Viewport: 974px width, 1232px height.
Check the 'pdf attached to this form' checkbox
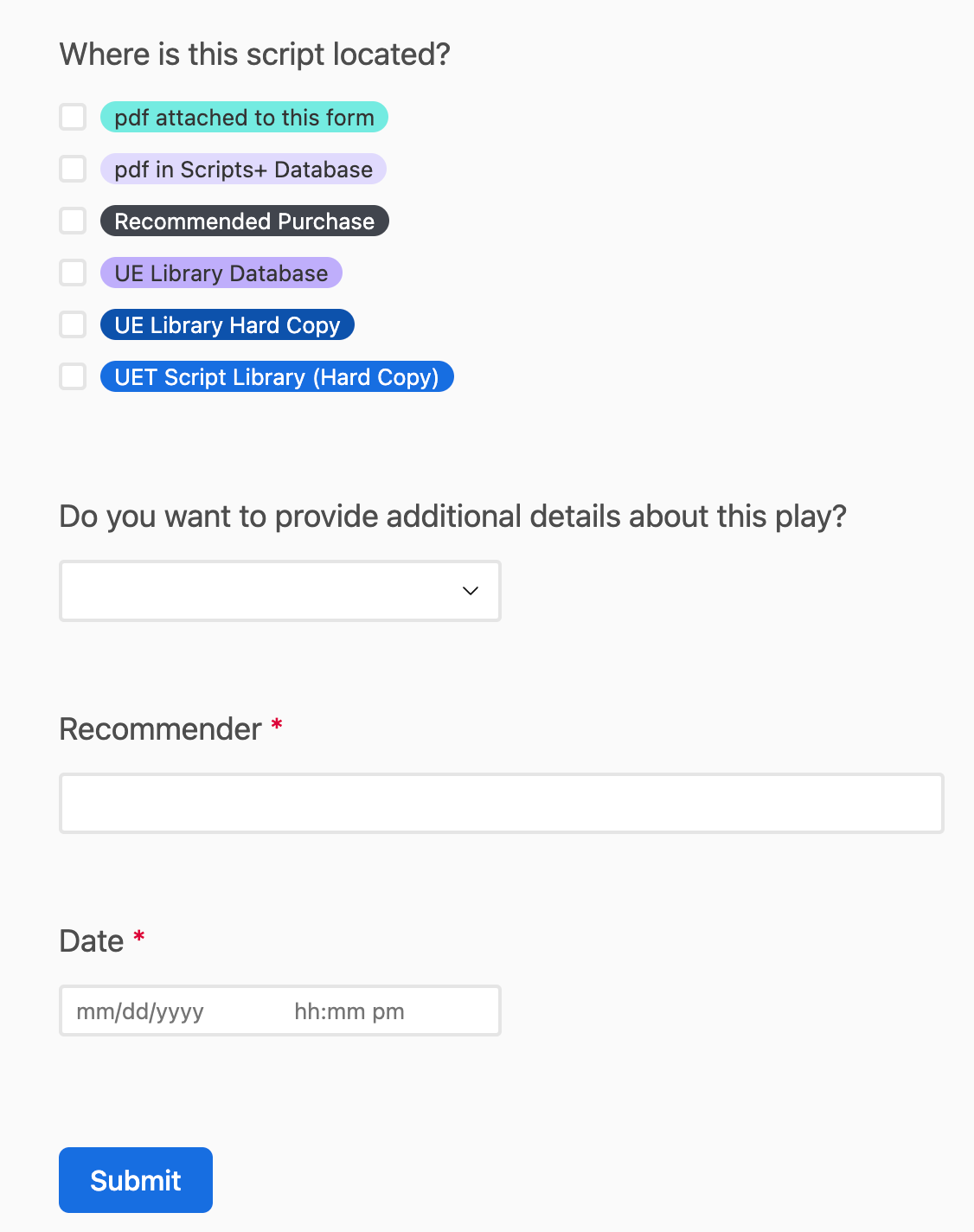73,117
